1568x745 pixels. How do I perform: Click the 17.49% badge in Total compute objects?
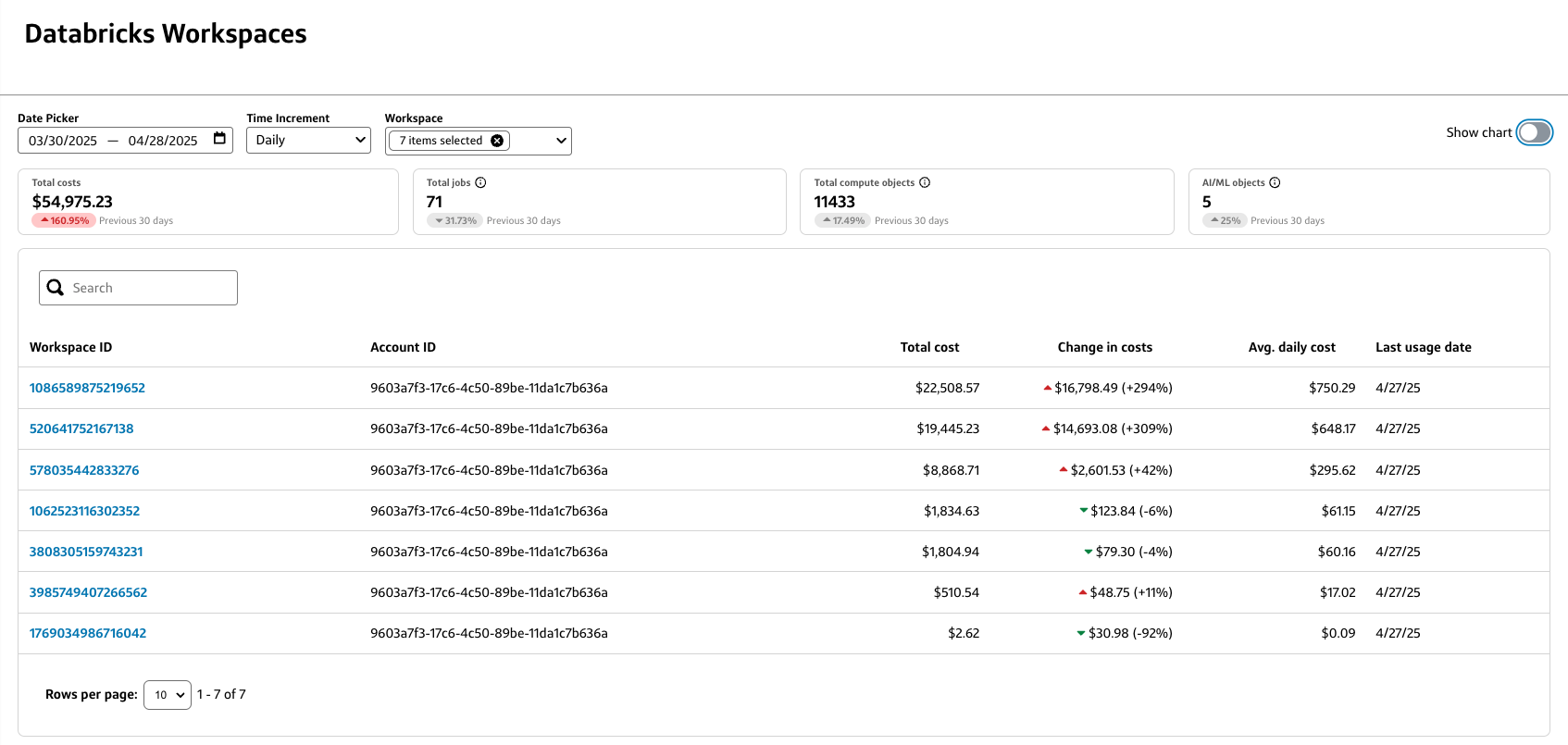tap(842, 220)
